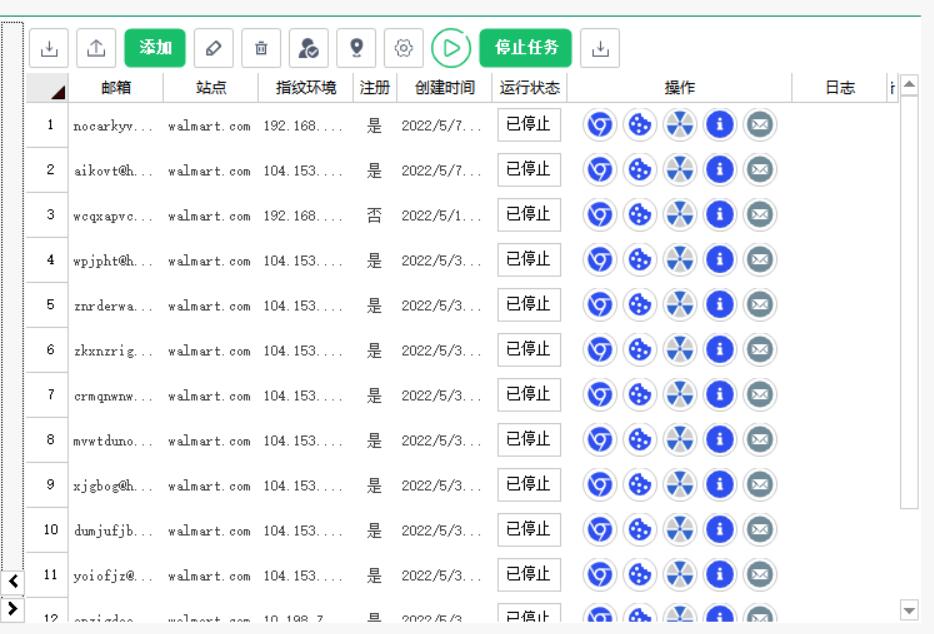This screenshot has width=934, height=634.
Task: Click the upload export icon in toolbar
Action: pyautogui.click(x=96, y=48)
